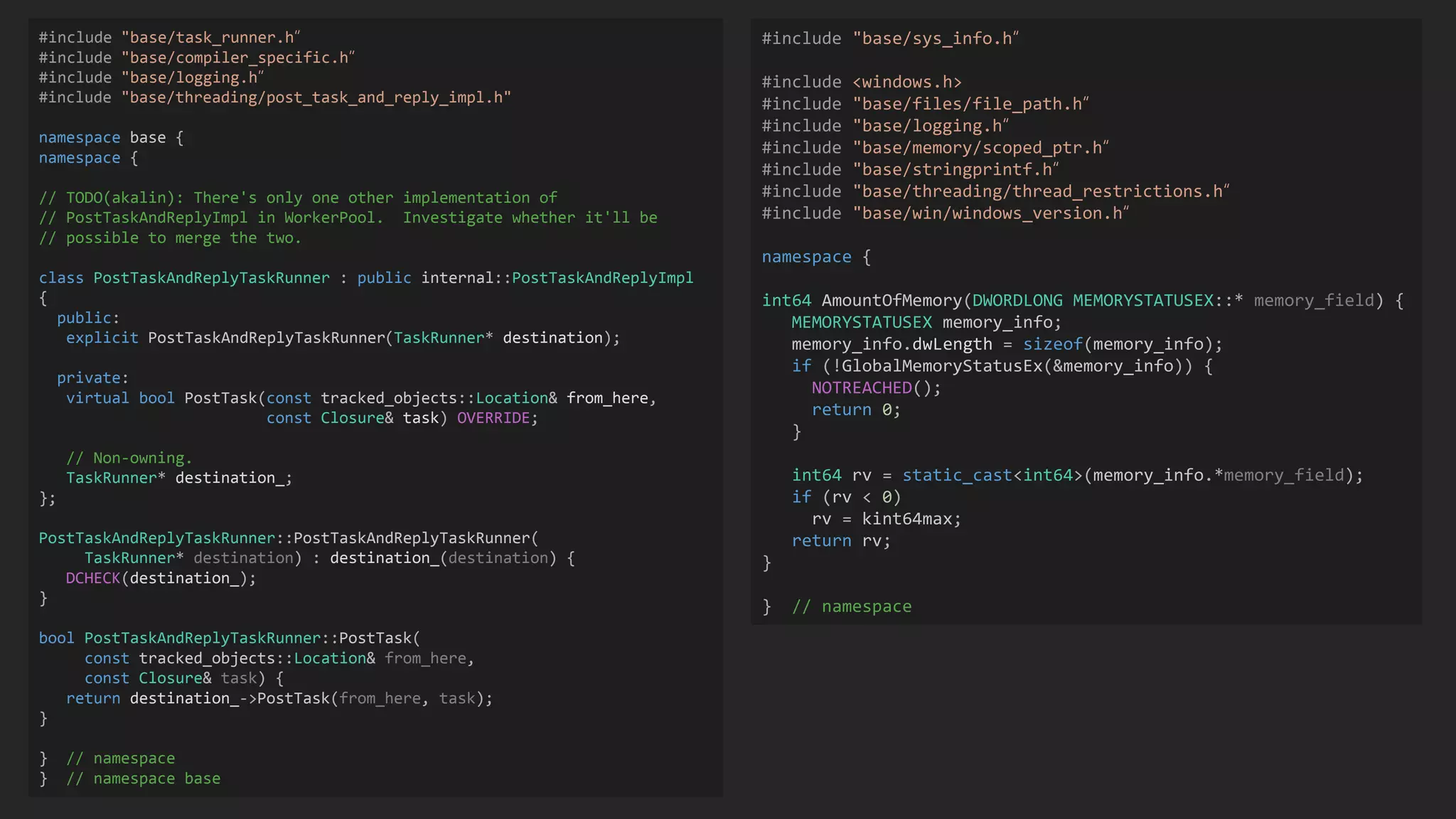The height and width of the screenshot is (819, 1456).
Task: Click the "NOTREACHED();" line
Action: point(876,388)
